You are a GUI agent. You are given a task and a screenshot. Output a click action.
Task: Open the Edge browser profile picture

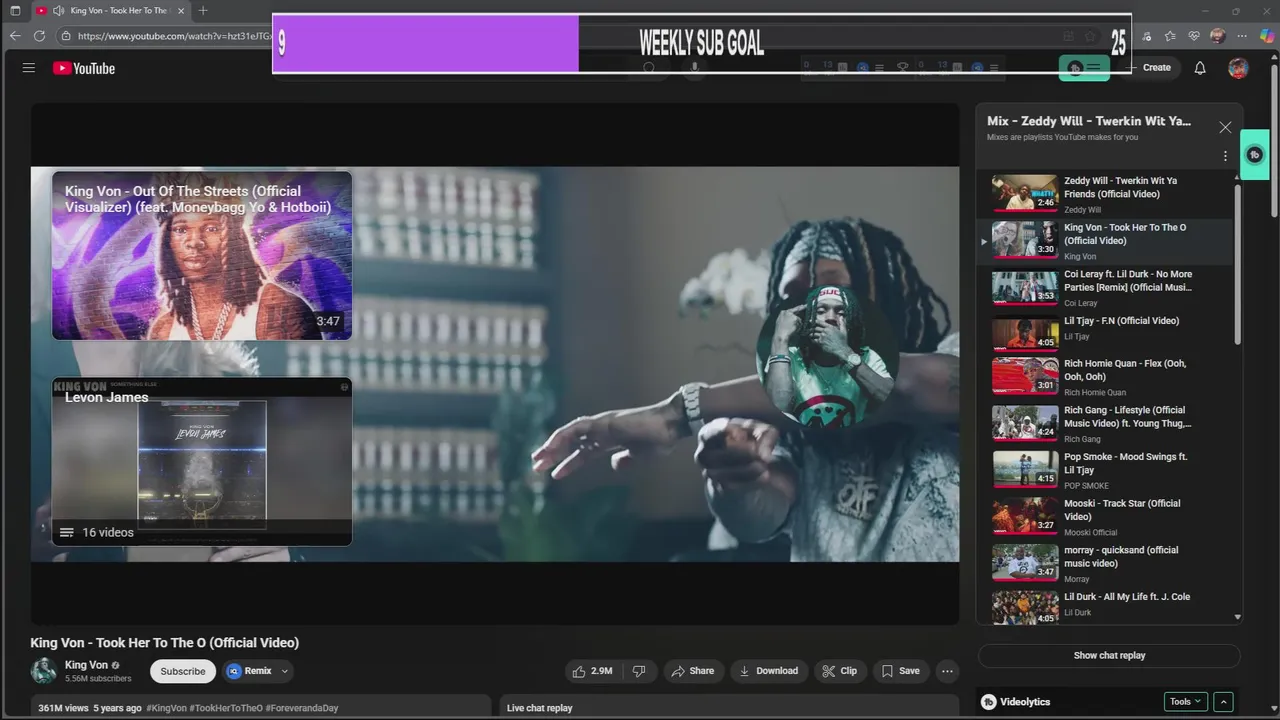pos(1218,36)
